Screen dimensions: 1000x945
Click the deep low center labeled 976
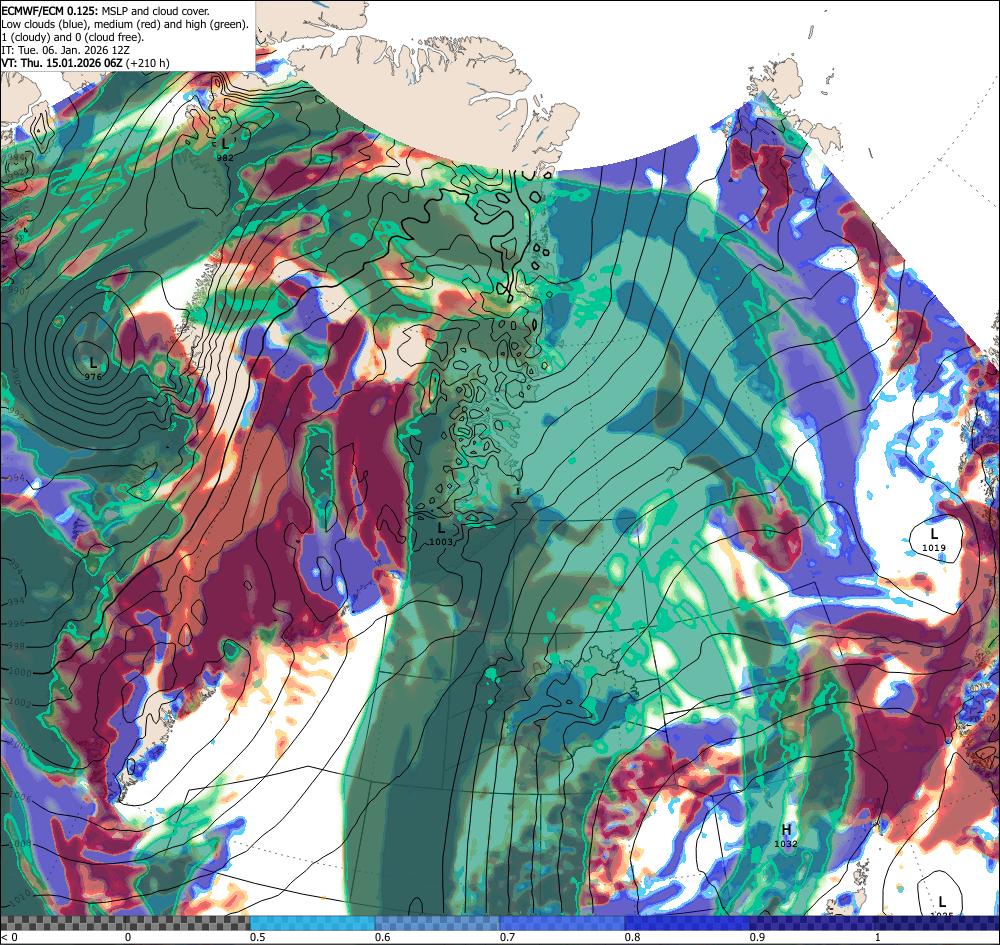click(x=93, y=369)
